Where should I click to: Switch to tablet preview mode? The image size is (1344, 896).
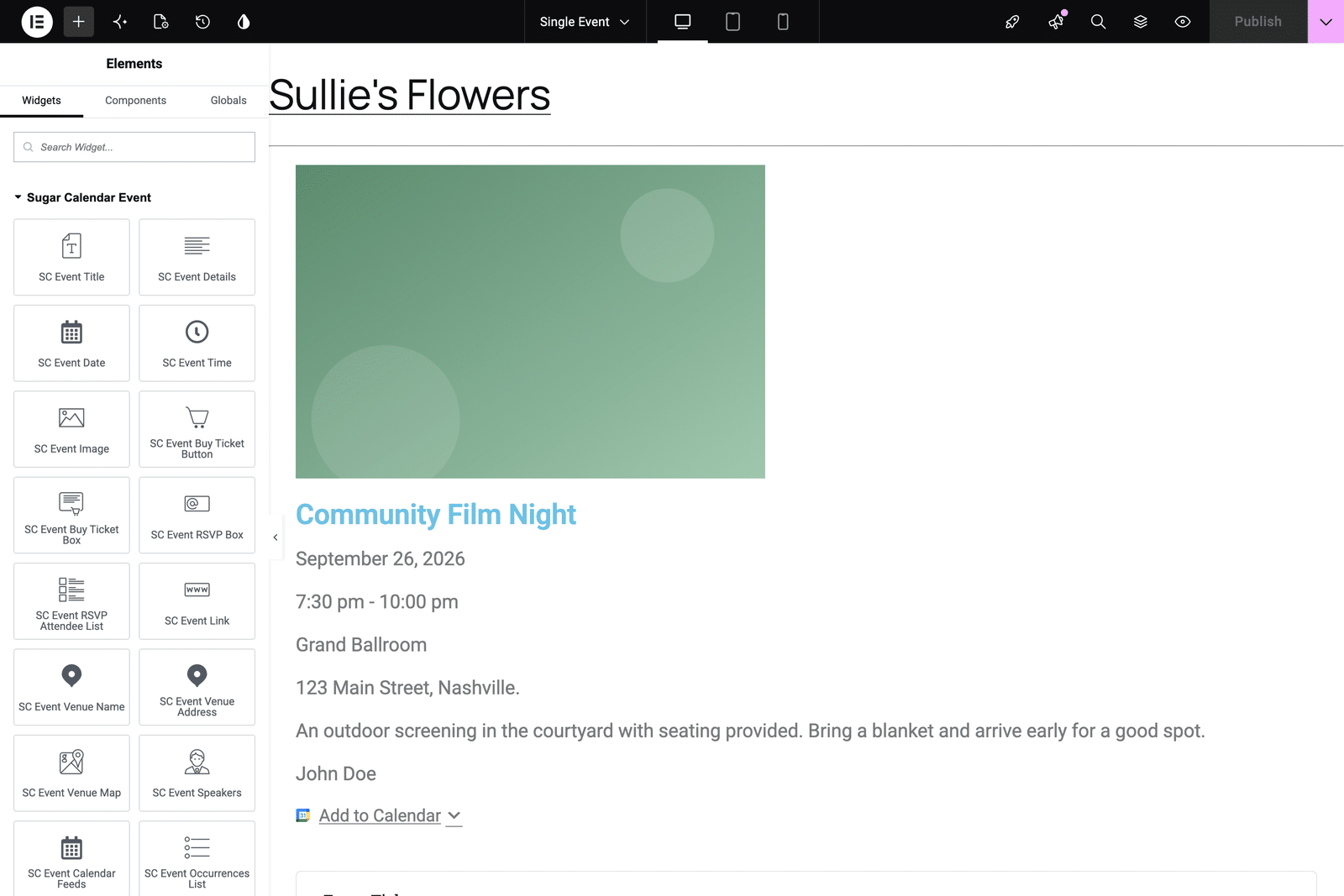tap(732, 22)
